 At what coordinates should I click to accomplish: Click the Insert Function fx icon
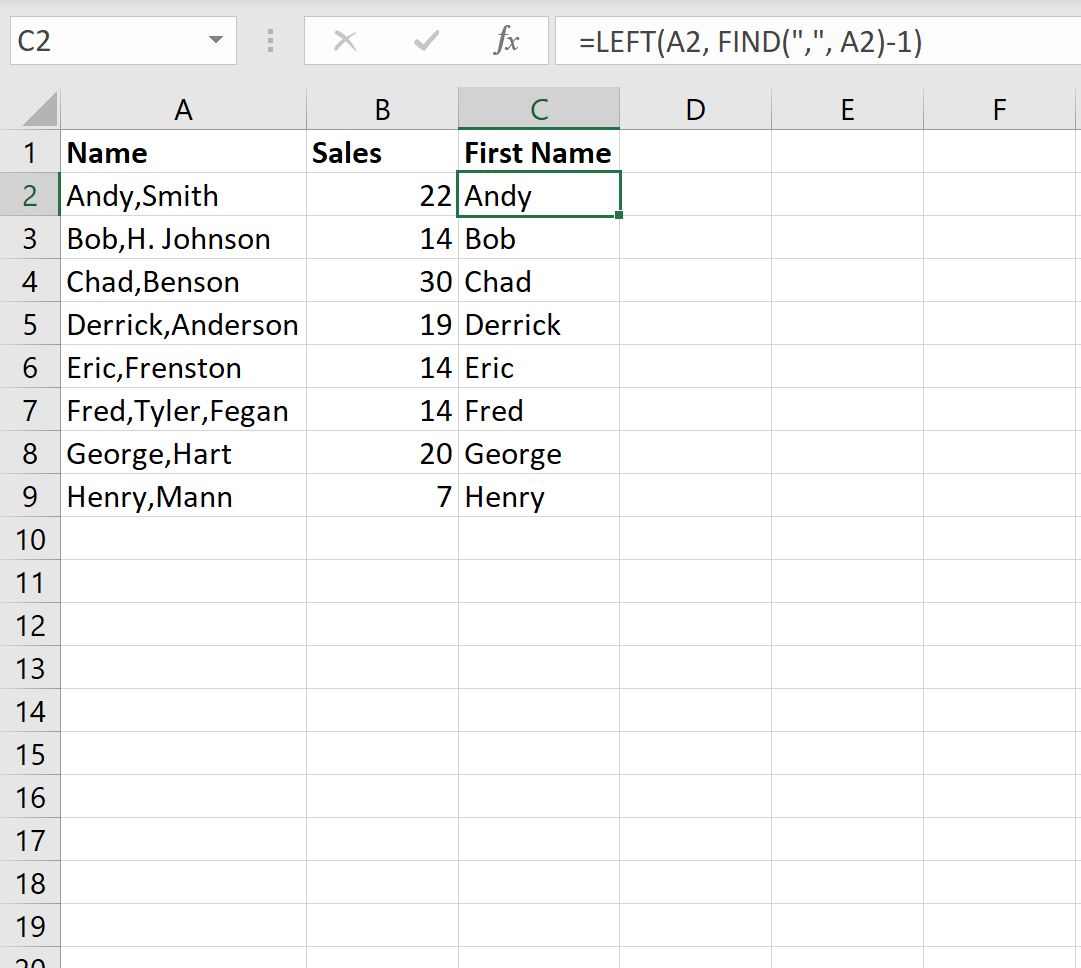(506, 41)
